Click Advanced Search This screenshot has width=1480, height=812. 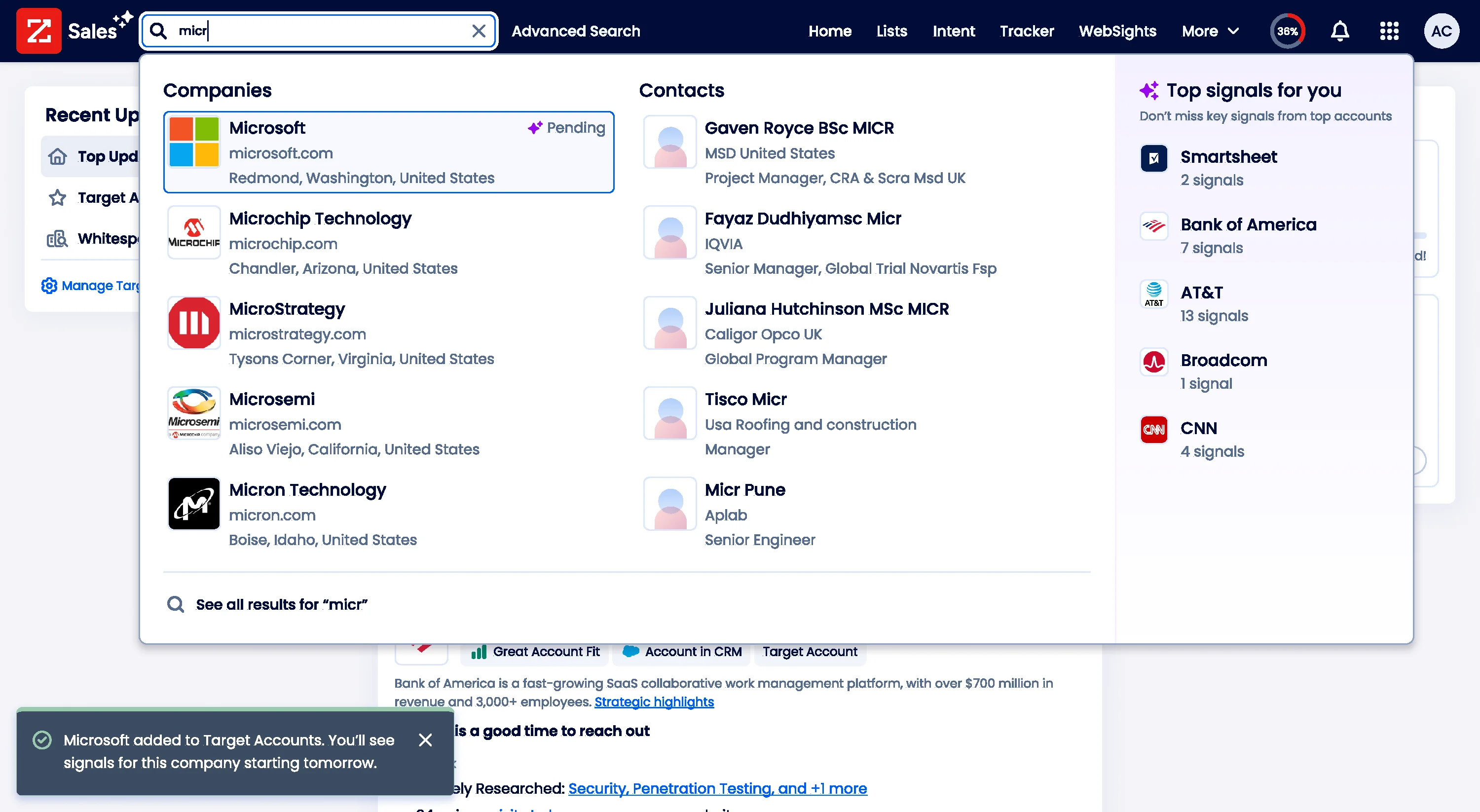tap(576, 31)
